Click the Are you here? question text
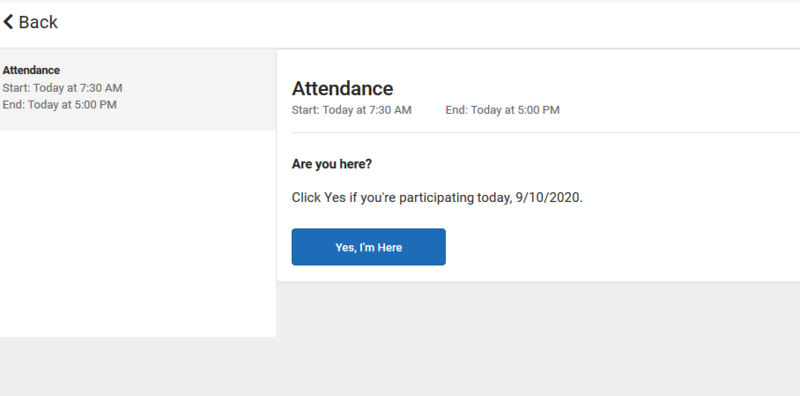This screenshot has width=800, height=396. coord(332,164)
